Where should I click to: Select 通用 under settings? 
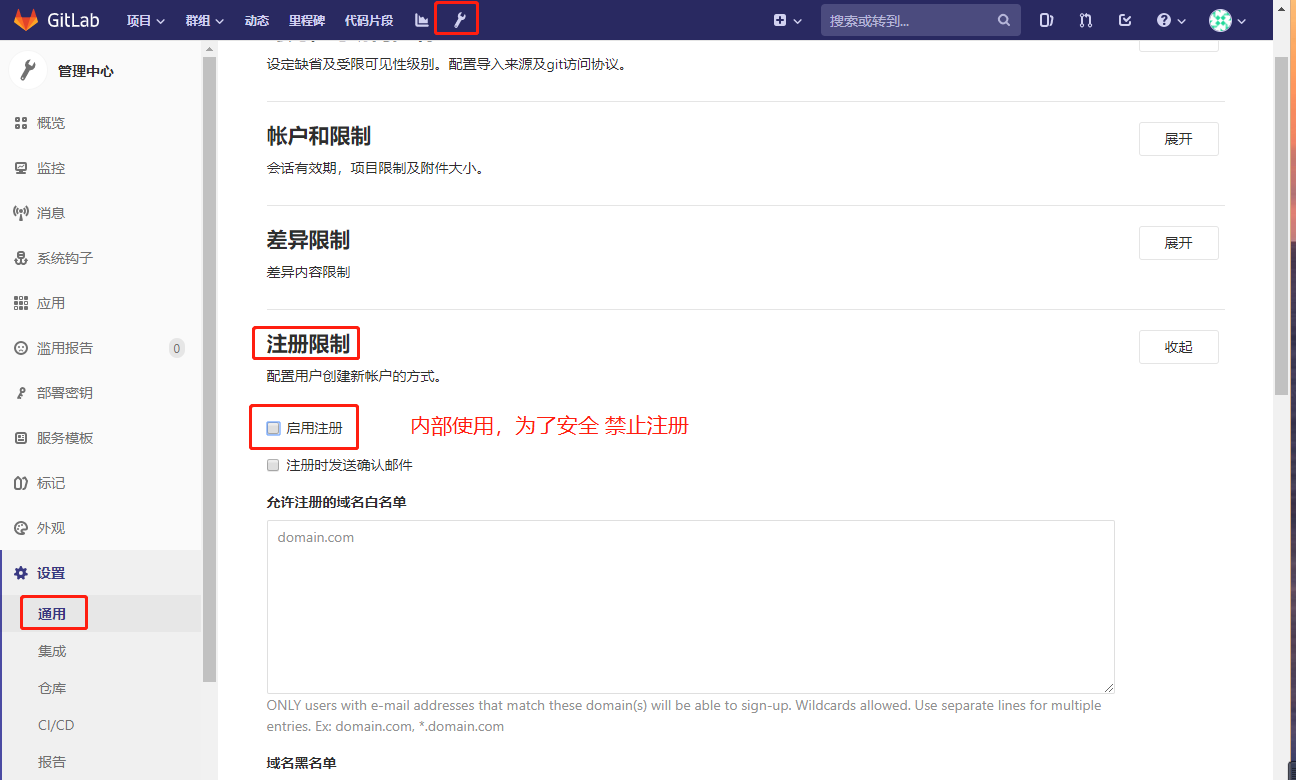point(52,614)
